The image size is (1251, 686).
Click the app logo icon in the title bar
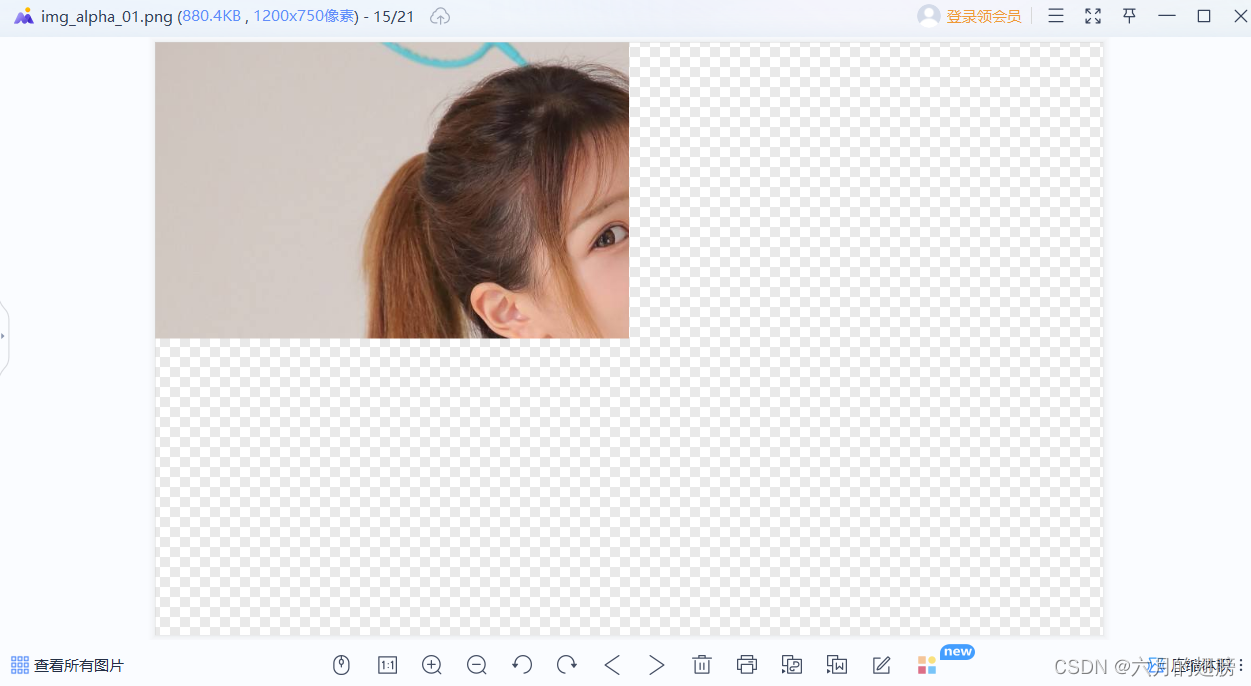24,16
